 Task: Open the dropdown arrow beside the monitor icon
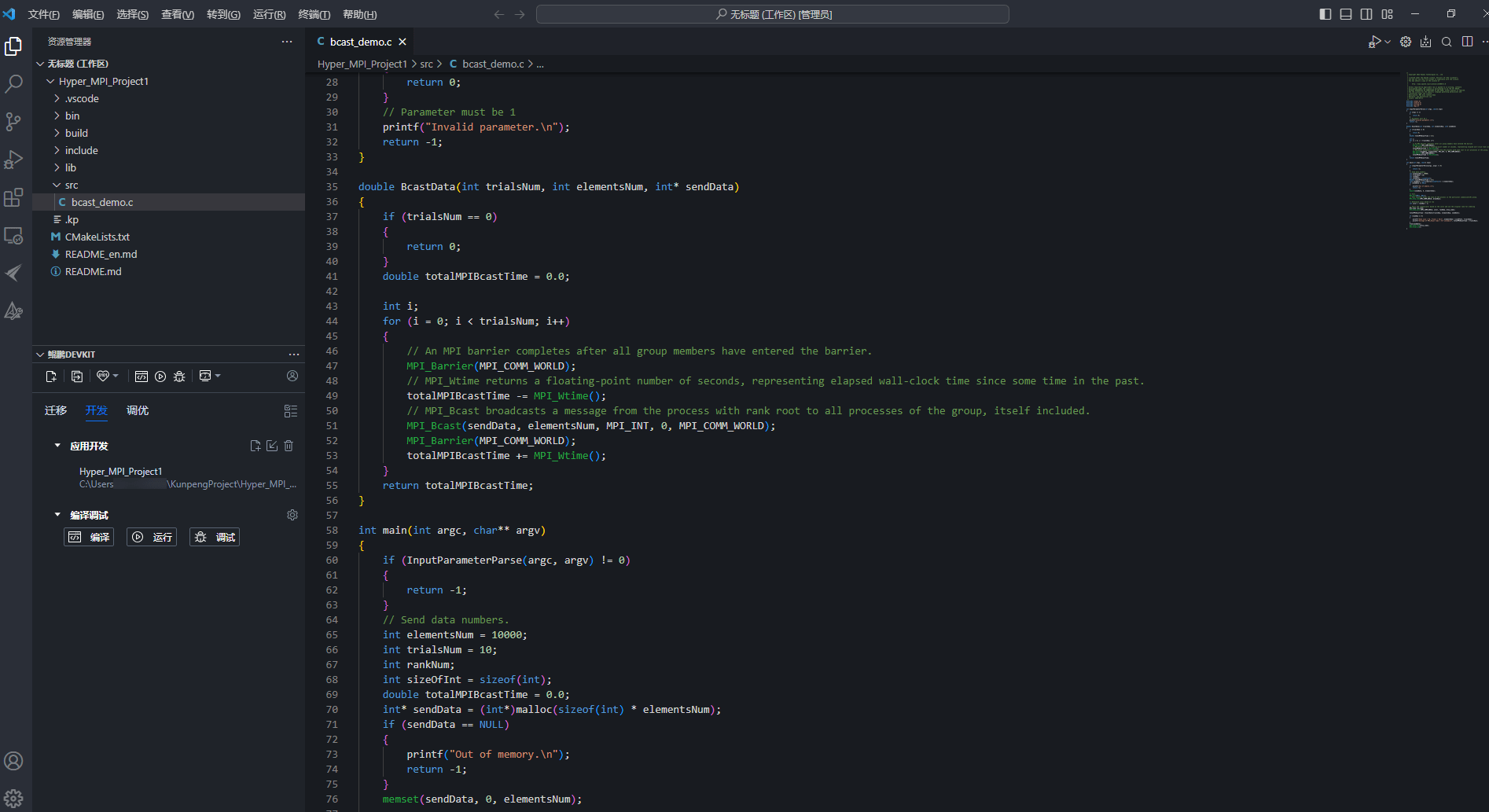click(x=218, y=377)
